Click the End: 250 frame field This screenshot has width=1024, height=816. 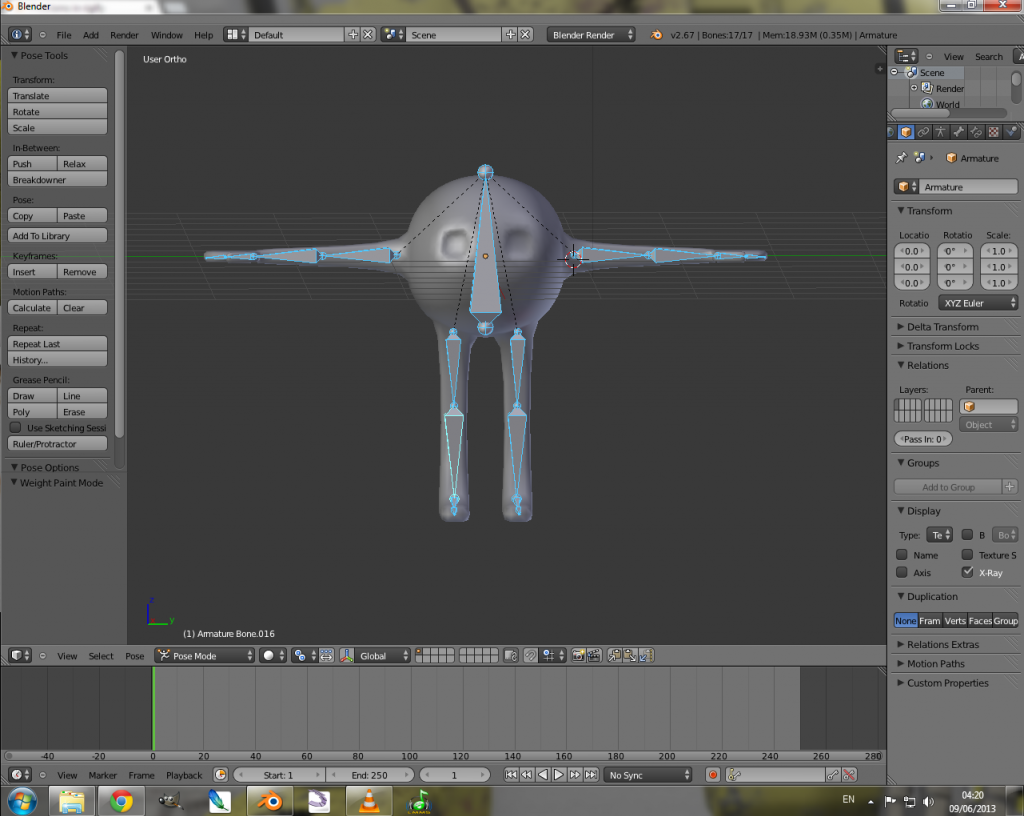coord(370,775)
